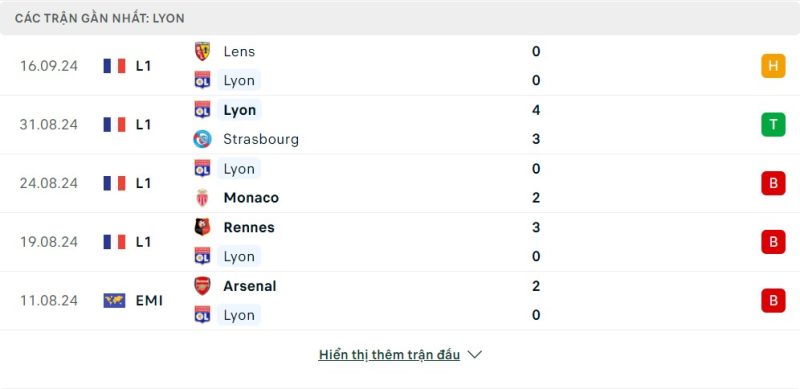Click the Lens club crest icon
The height and width of the screenshot is (389, 800).
203,51
